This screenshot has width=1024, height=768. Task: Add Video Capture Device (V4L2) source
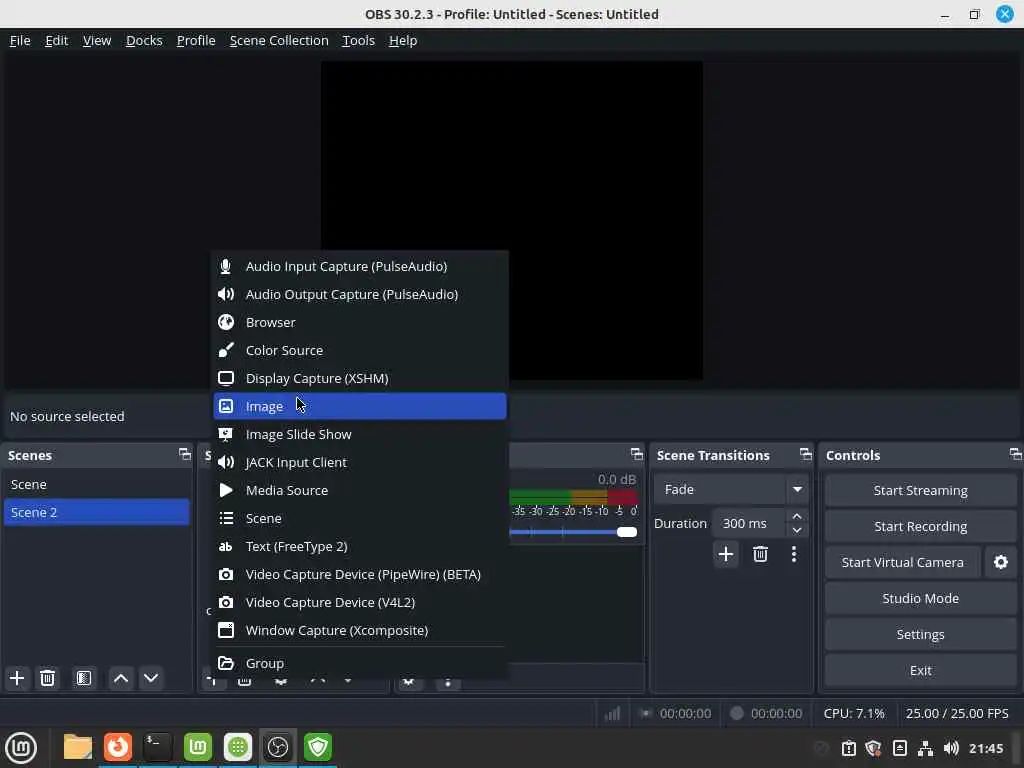tap(360, 603)
